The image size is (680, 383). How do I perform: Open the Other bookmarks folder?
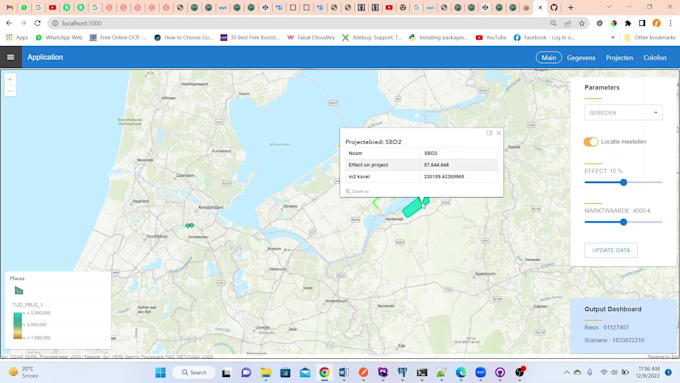click(649, 38)
